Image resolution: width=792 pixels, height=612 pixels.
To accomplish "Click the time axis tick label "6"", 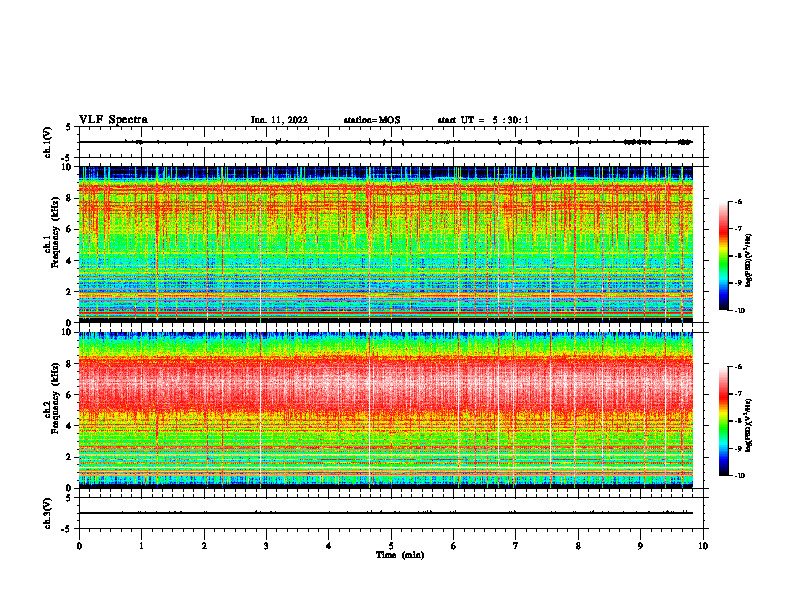I will (x=454, y=546).
